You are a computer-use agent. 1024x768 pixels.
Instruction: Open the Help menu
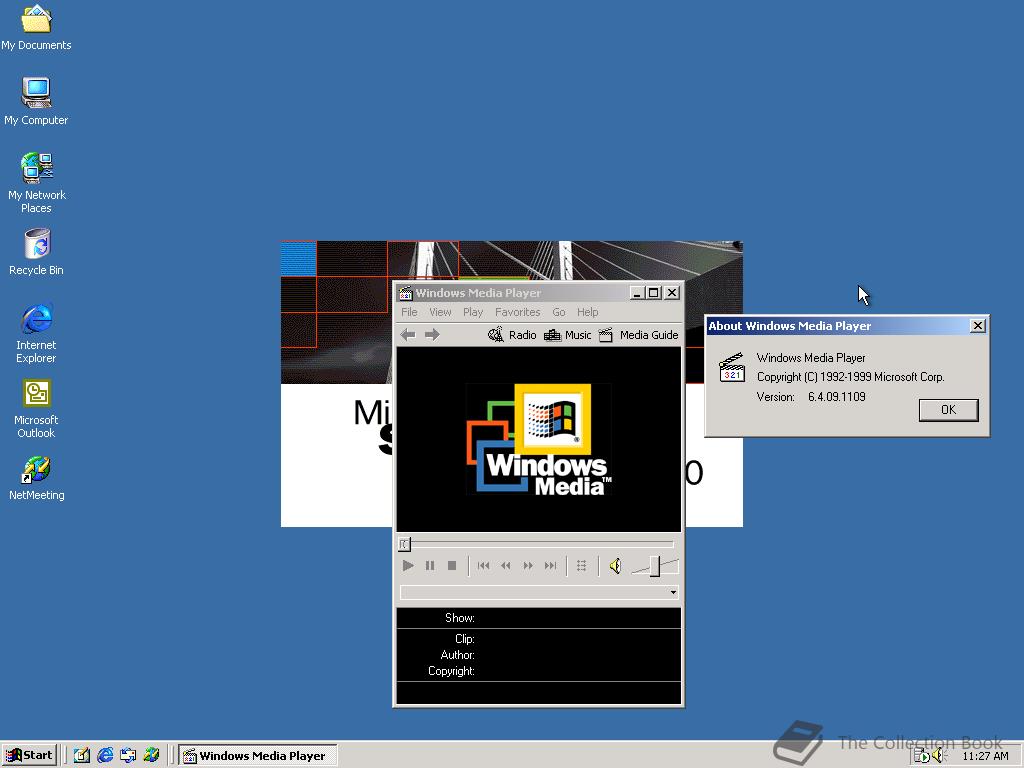coord(587,312)
